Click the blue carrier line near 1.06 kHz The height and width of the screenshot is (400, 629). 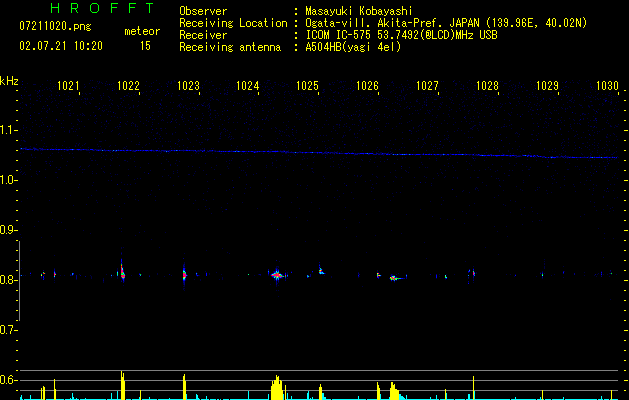tap(319, 153)
